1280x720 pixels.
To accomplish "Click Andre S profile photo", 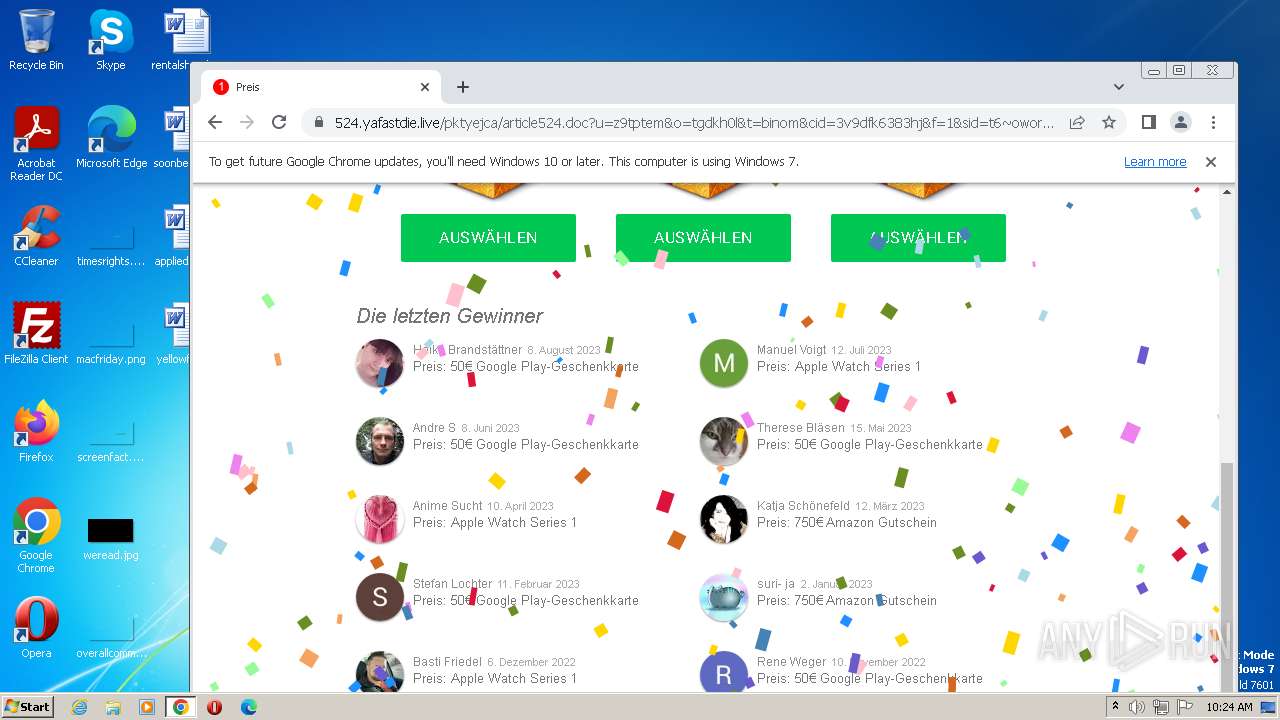I will coord(380,442).
